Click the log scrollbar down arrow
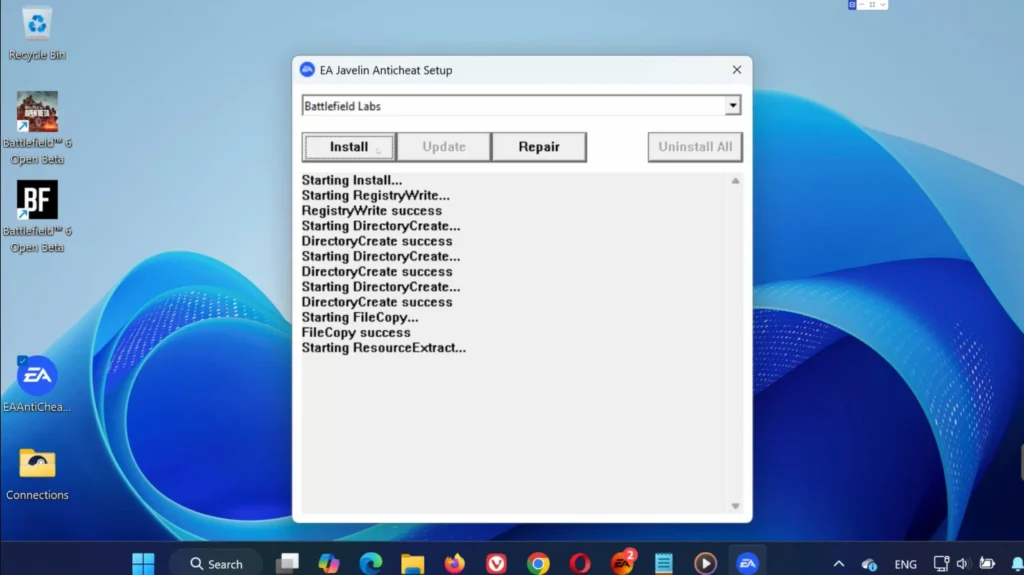 tap(735, 506)
